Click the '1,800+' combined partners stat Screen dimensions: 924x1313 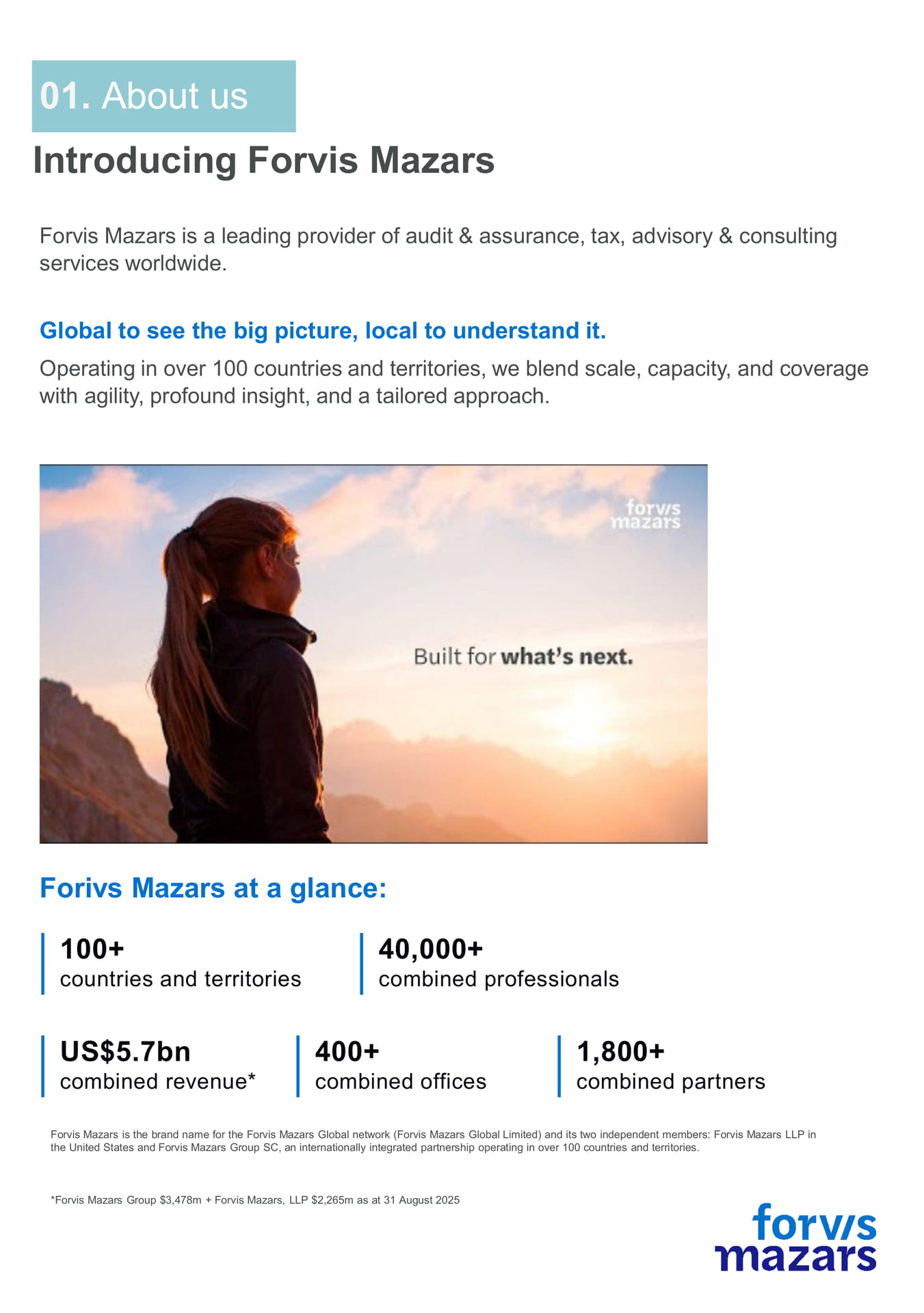pyautogui.click(x=670, y=1066)
